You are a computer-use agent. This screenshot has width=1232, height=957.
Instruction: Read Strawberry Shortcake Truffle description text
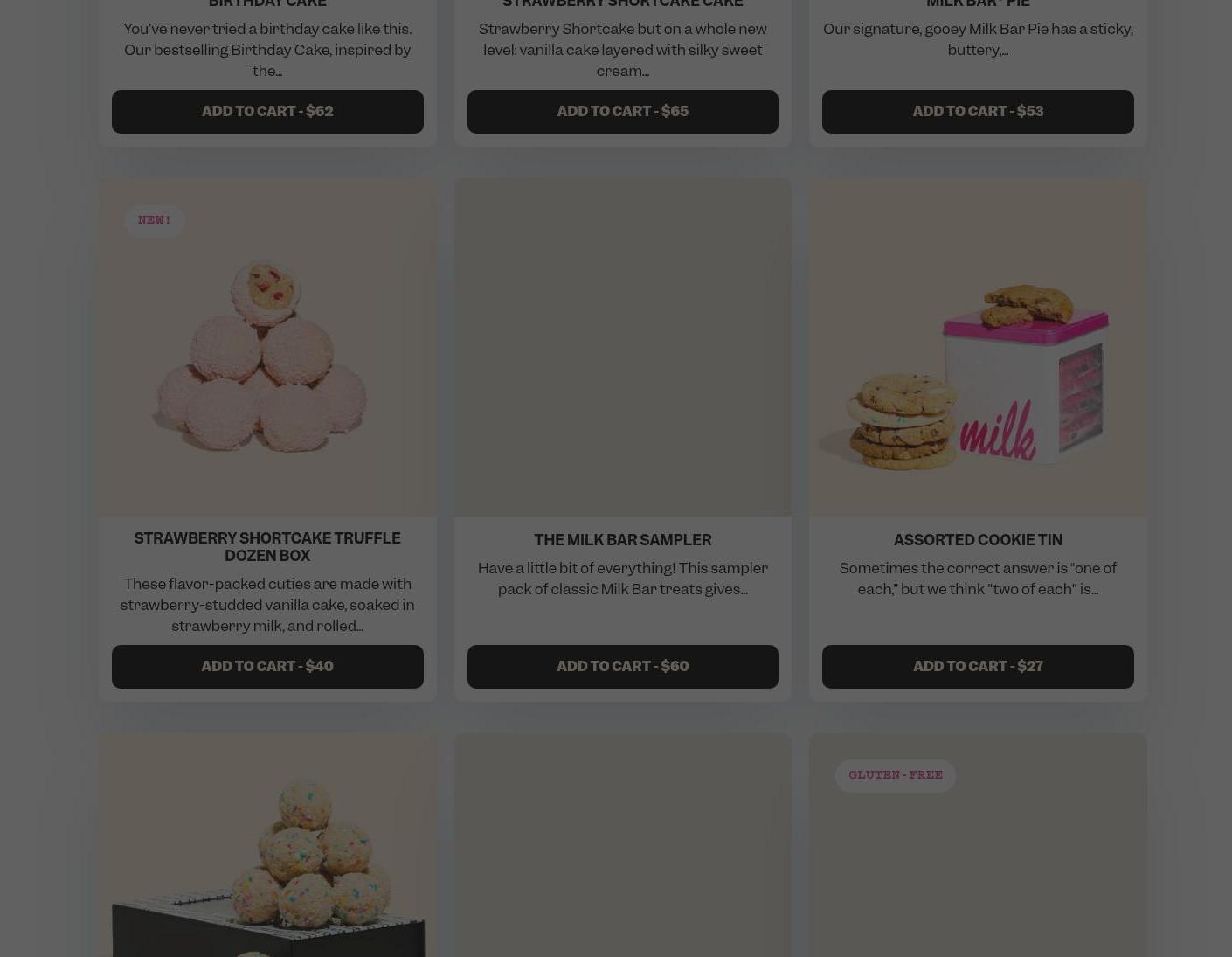point(267,605)
